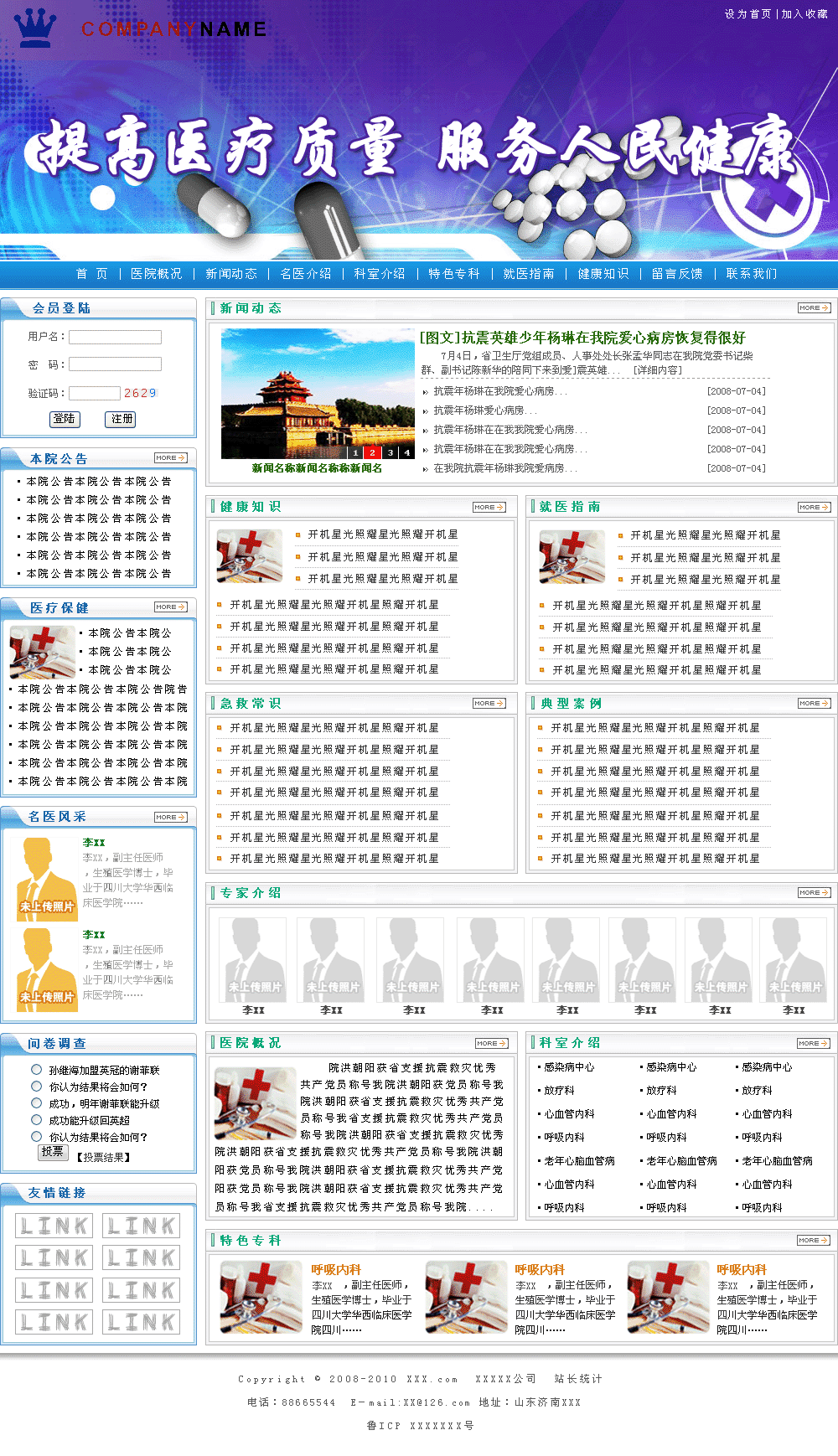
Task: Select radio option 成功，明年谢菲联能升级
Action: [36, 1102]
